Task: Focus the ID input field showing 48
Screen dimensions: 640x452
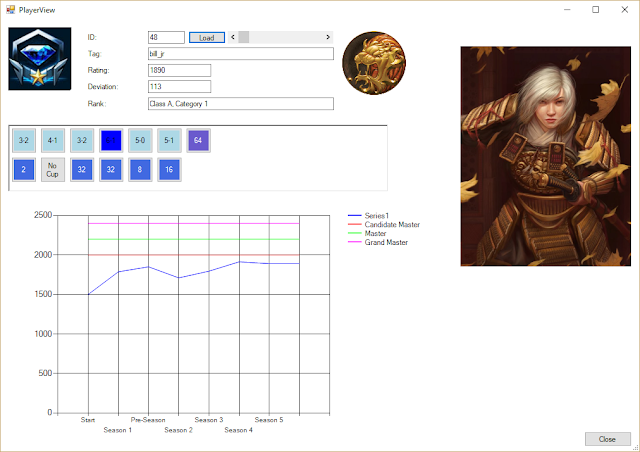Action: click(166, 37)
